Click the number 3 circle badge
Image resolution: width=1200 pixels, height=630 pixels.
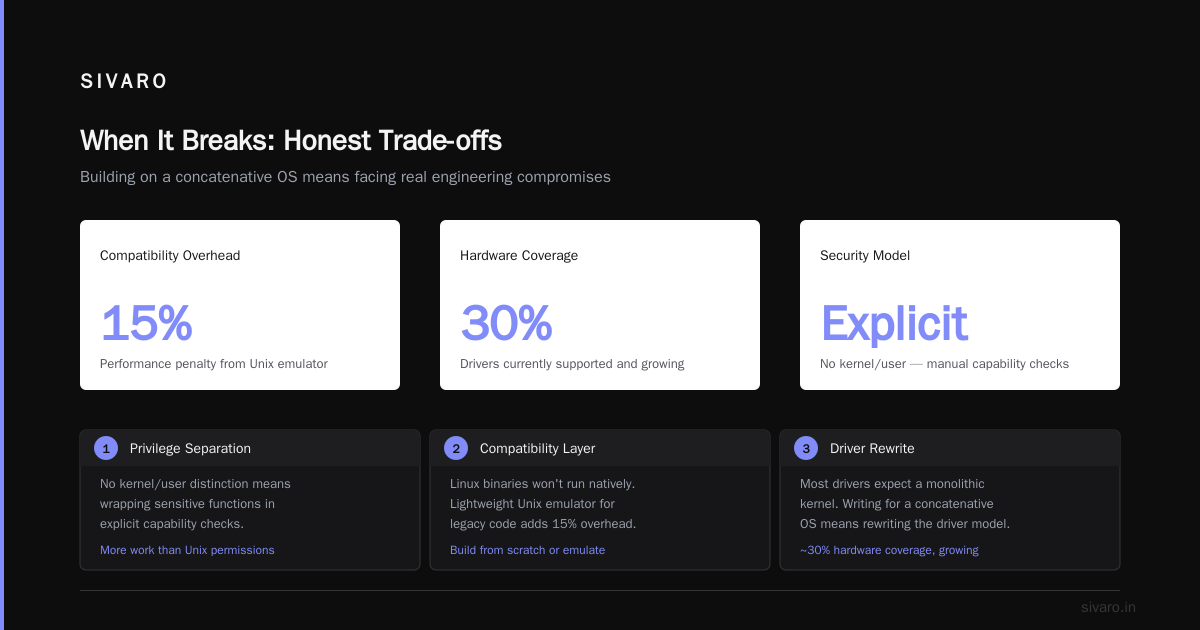806,448
